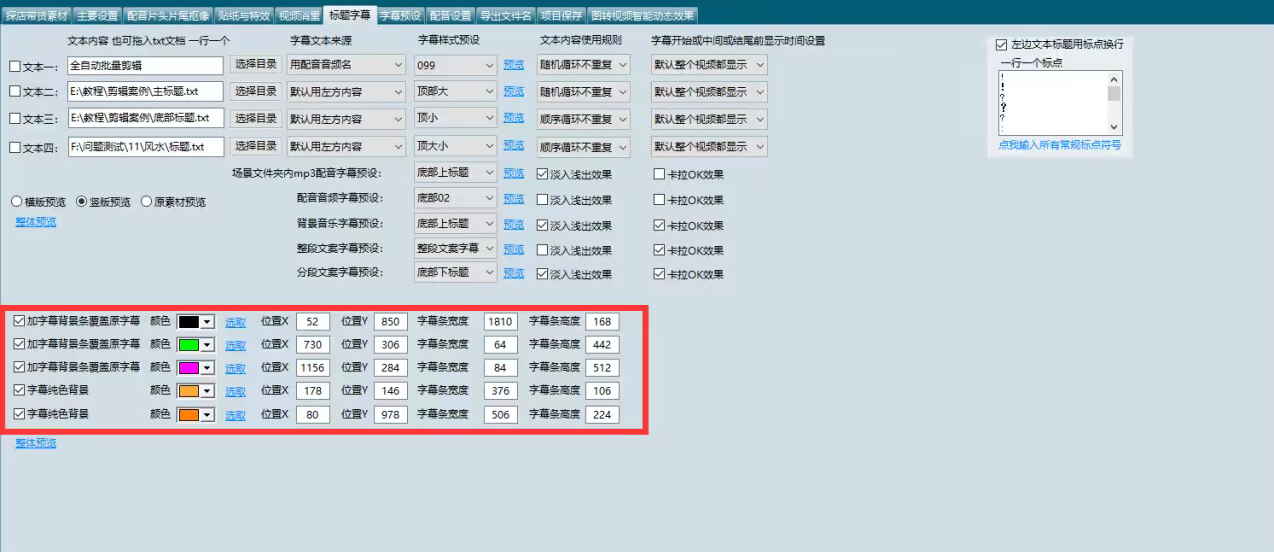Open the 底部下标题 preset dropdown
This screenshot has width=1274, height=552.
click(455, 273)
